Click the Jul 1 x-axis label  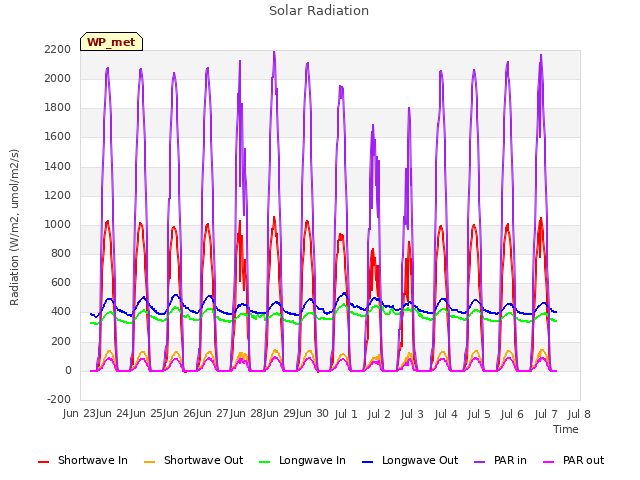[x=346, y=414]
